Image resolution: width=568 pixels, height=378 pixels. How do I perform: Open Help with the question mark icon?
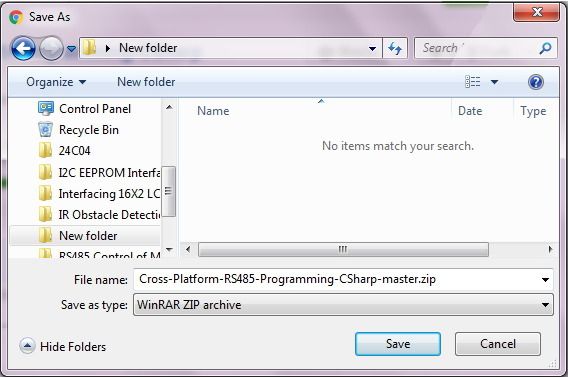coord(536,82)
